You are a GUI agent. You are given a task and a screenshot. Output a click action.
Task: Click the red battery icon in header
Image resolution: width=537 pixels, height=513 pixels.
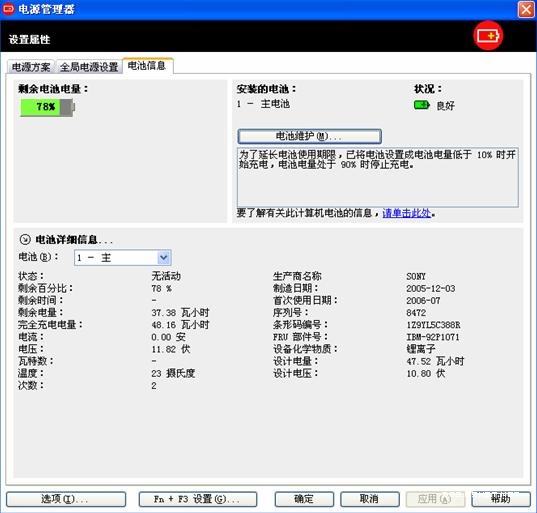pyautogui.click(x=488, y=36)
